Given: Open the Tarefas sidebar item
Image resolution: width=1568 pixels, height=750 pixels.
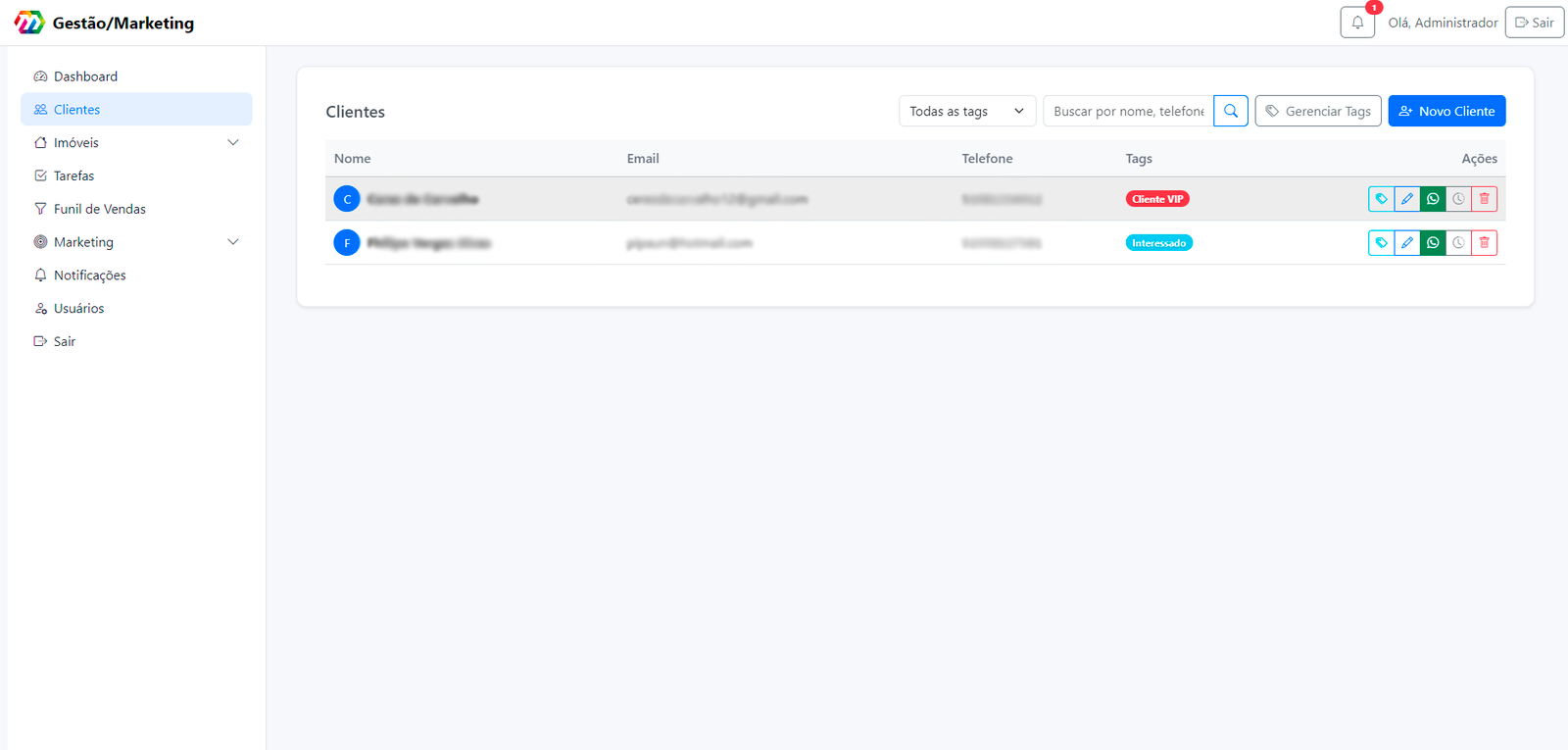Looking at the screenshot, I should (x=73, y=176).
